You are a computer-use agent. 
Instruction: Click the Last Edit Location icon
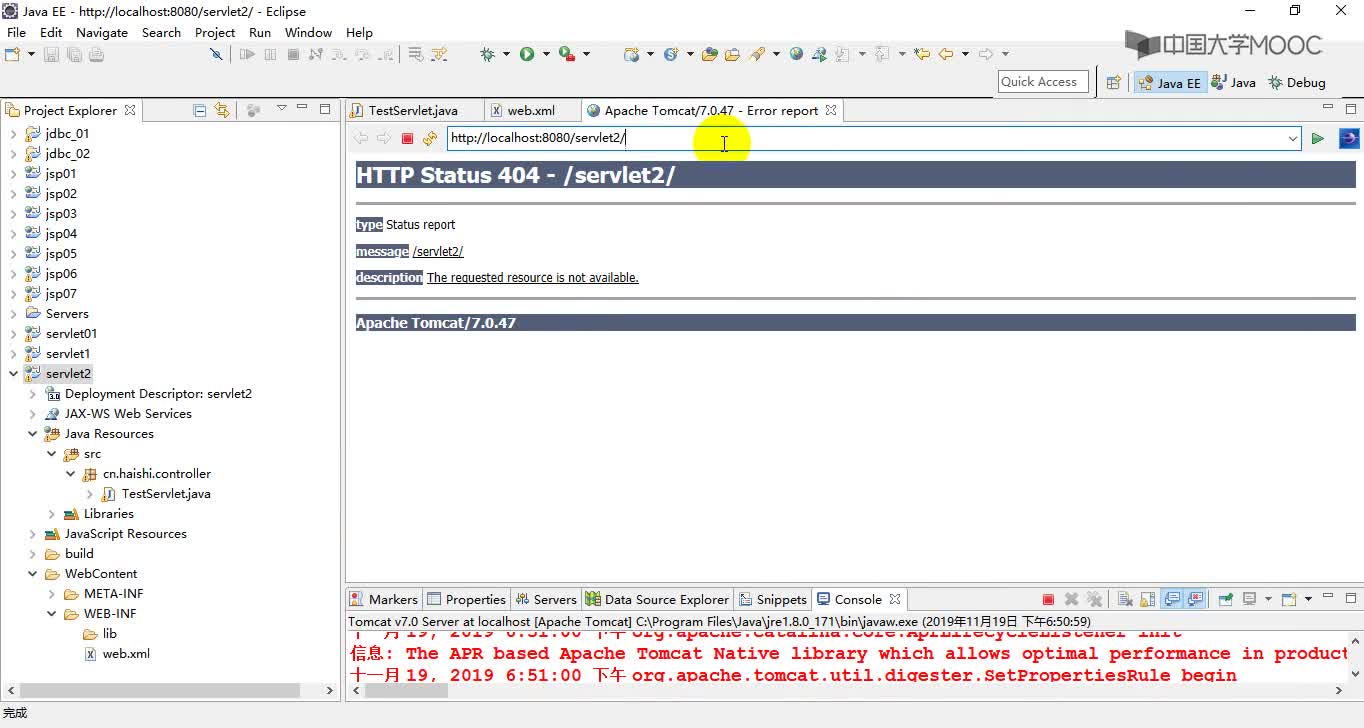pos(921,54)
